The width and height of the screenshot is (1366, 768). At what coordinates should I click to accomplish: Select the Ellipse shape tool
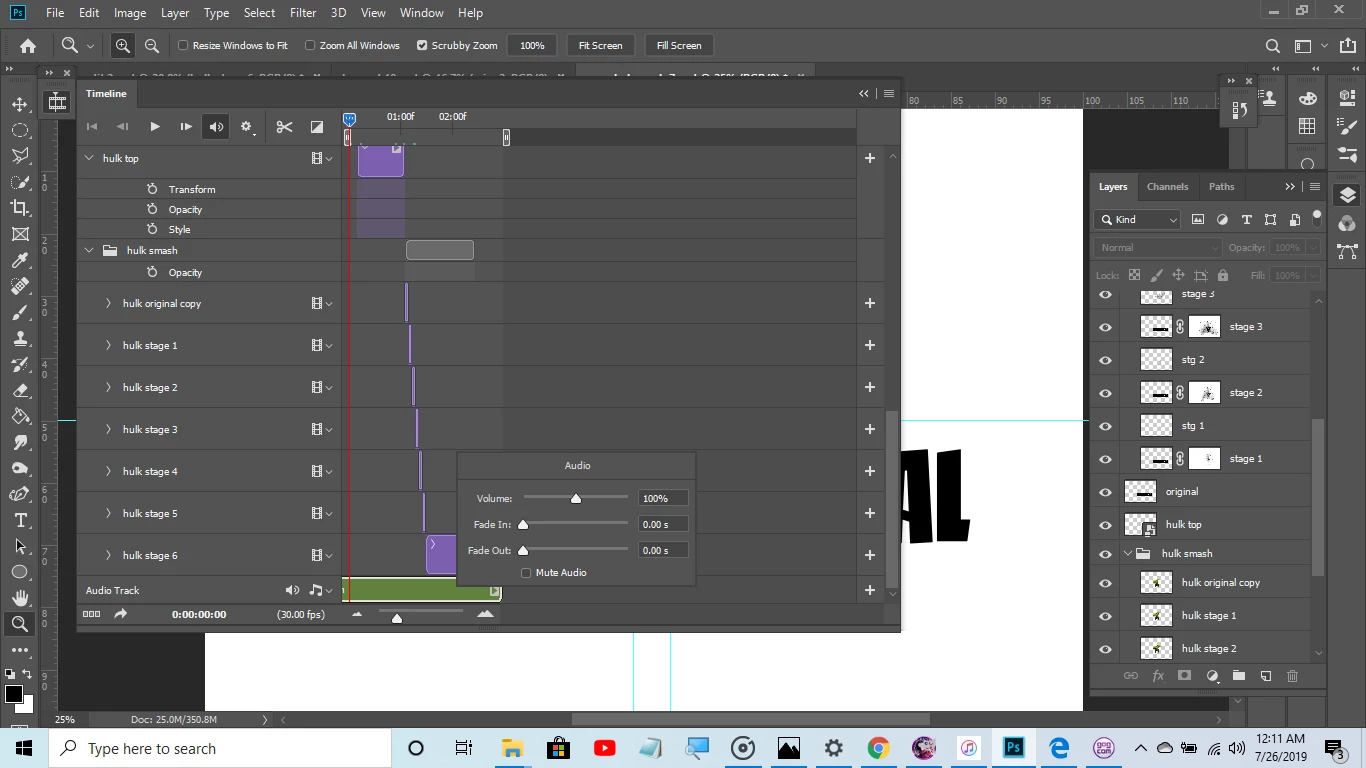pyautogui.click(x=19, y=572)
